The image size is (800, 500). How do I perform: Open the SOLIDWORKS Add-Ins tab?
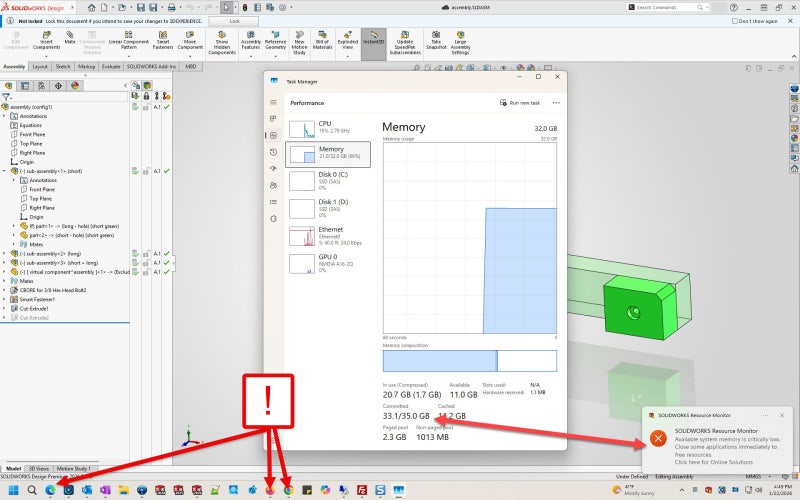point(151,67)
